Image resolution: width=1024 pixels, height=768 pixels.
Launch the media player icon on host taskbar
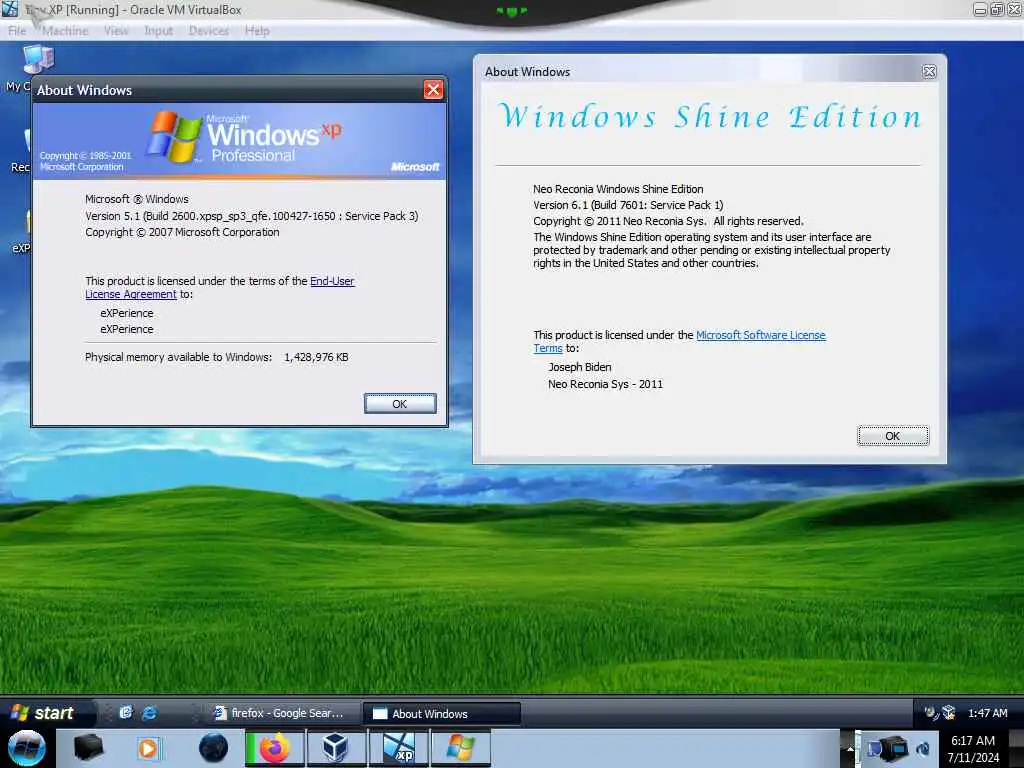(148, 748)
